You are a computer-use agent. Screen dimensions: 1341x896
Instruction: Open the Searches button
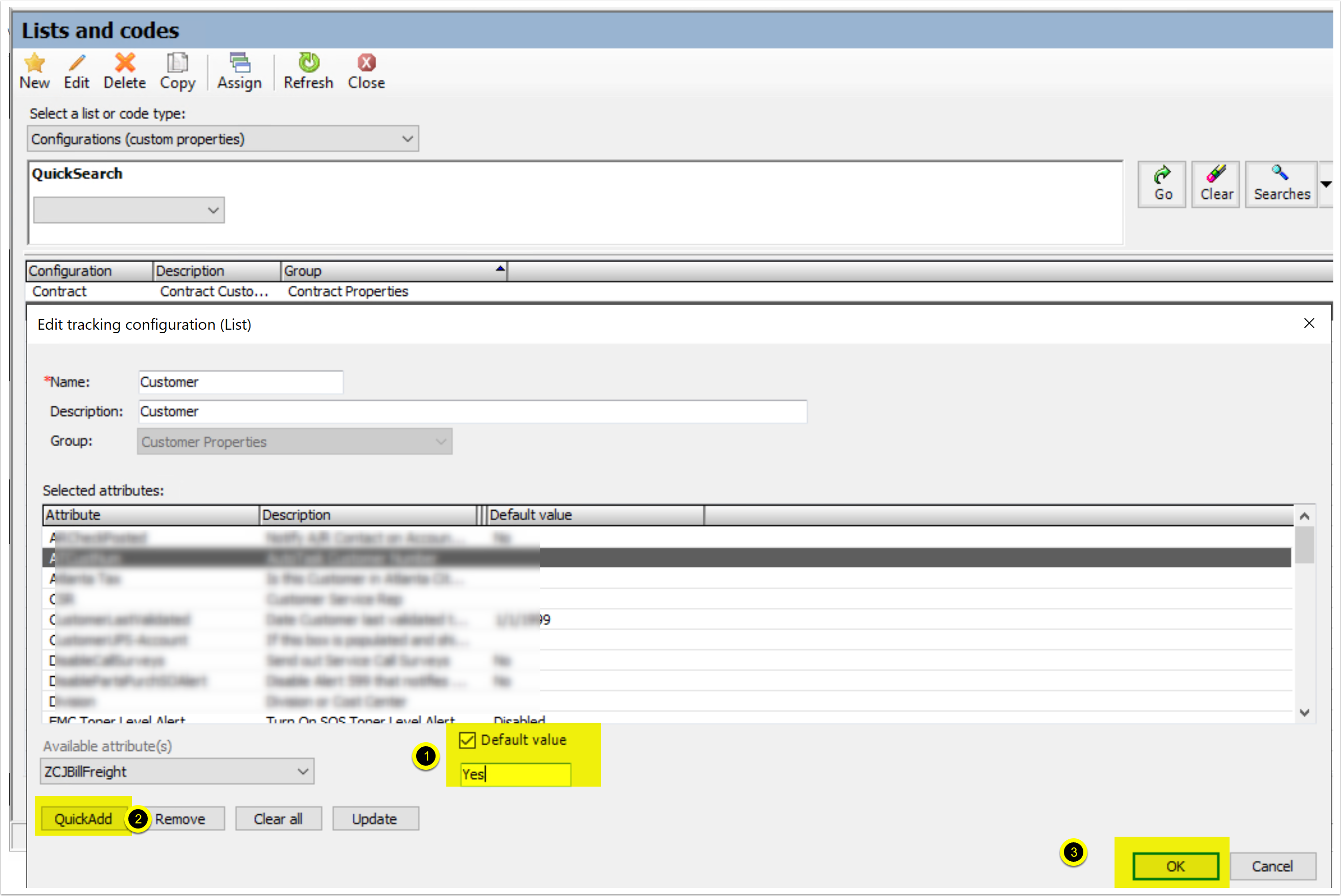tap(1282, 185)
